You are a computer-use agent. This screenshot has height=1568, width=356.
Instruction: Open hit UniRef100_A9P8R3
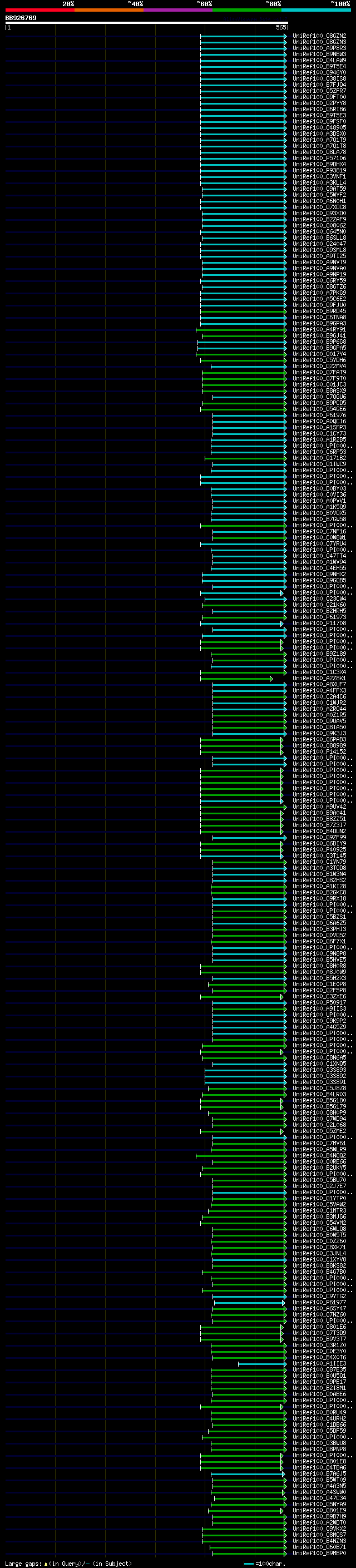click(x=319, y=48)
